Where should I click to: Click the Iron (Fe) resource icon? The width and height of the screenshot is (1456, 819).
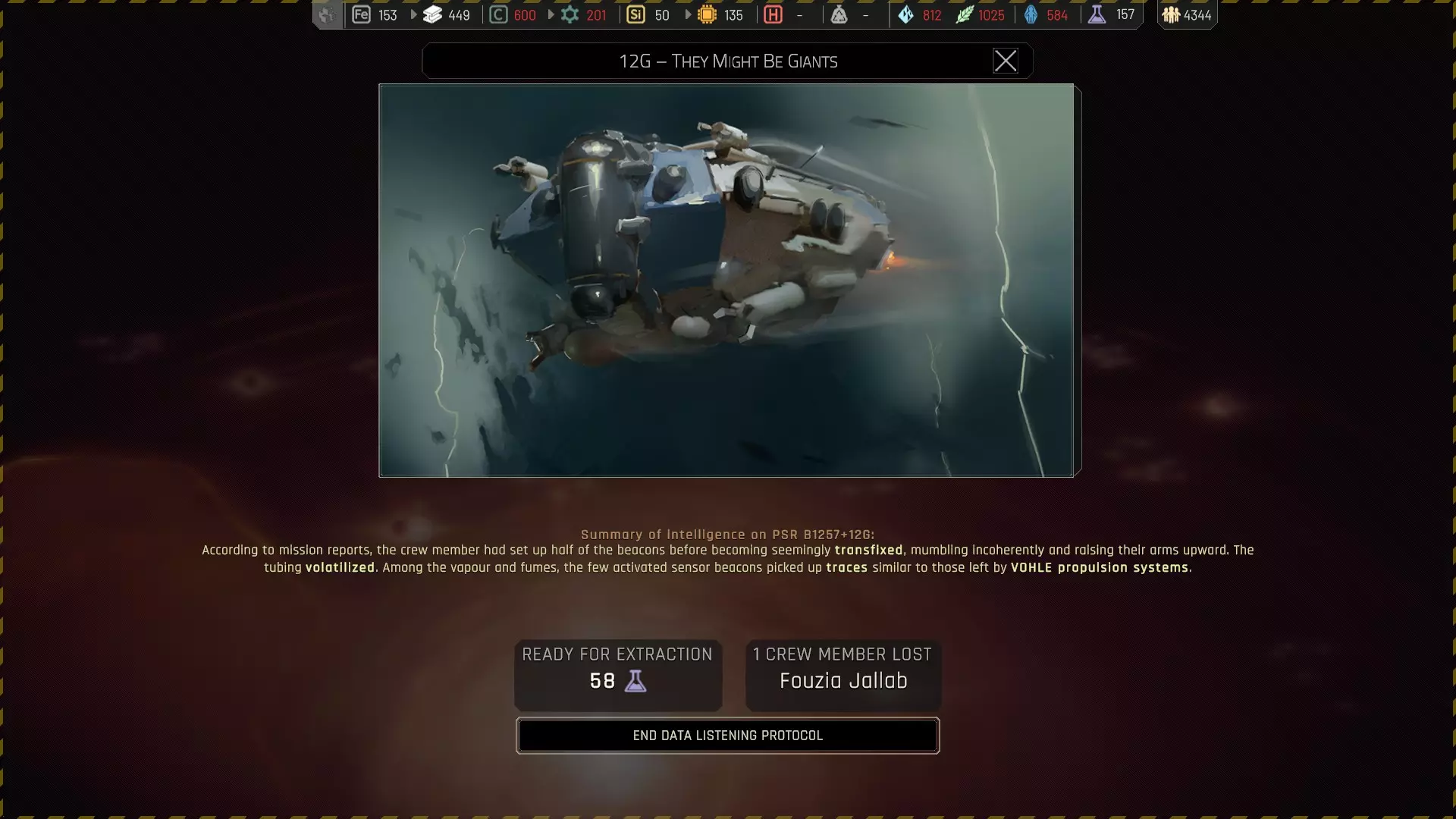point(361,15)
